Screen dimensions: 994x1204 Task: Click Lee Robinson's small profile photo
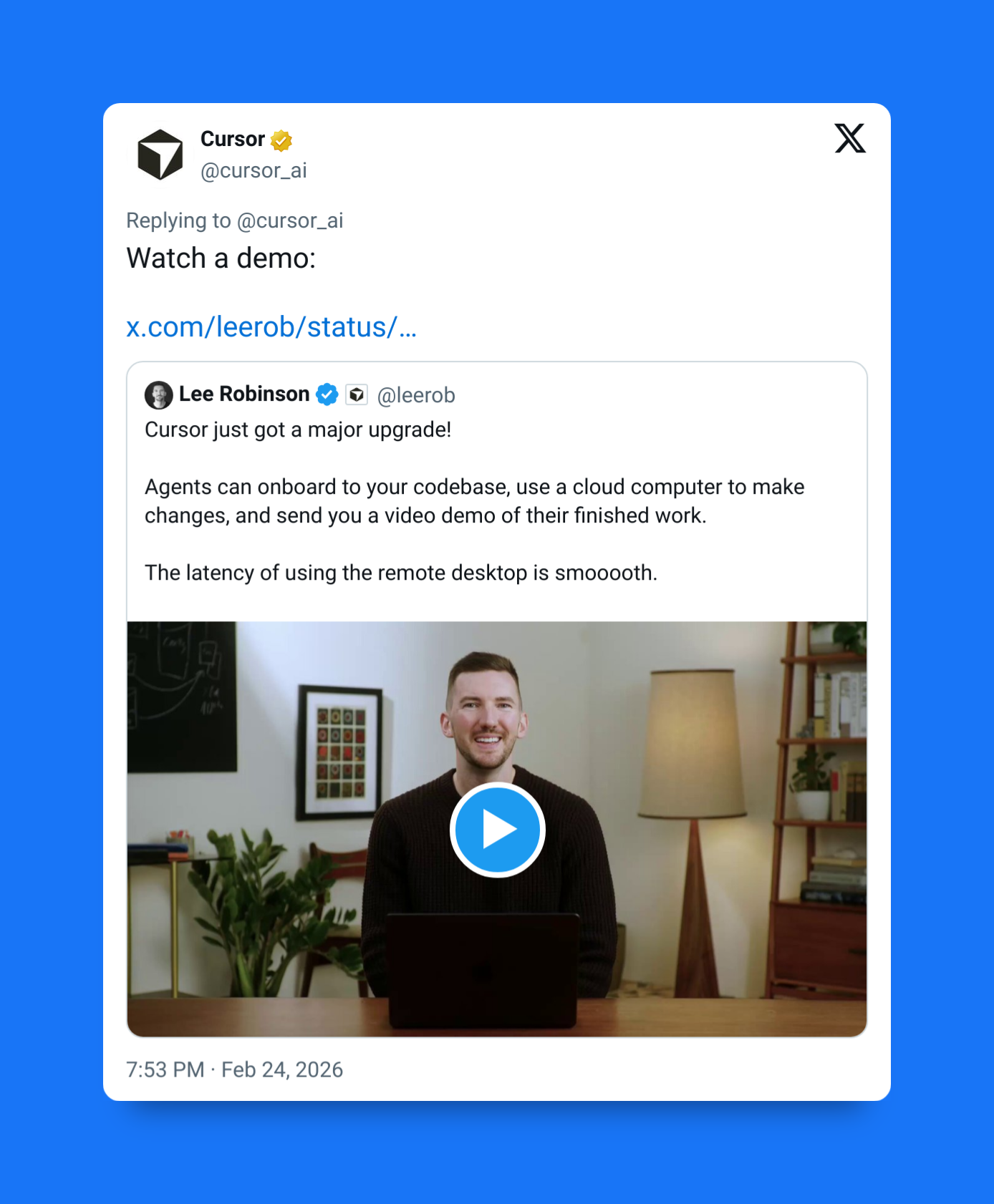click(x=159, y=395)
